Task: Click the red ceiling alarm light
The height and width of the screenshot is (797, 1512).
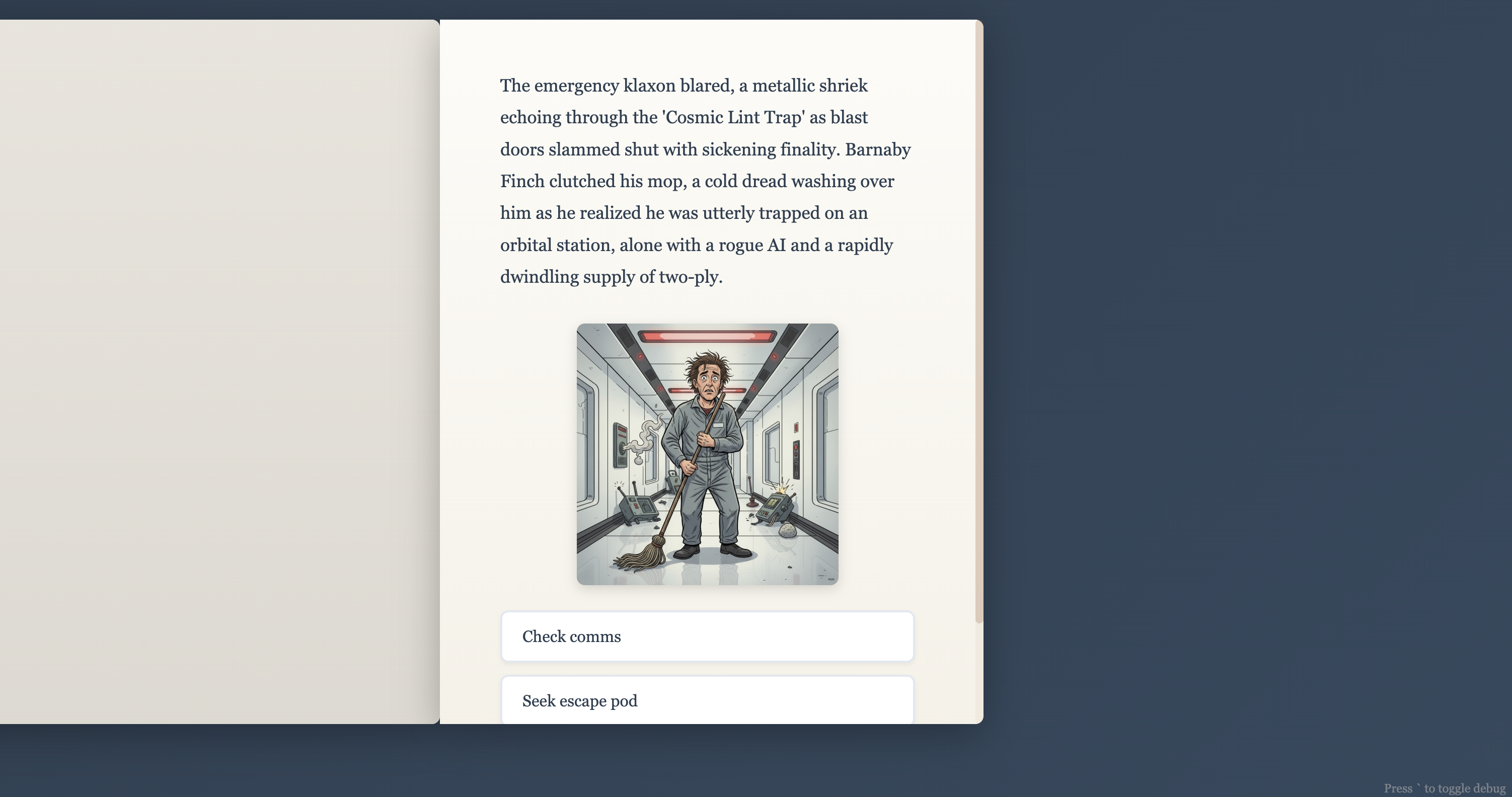Action: tap(707, 336)
